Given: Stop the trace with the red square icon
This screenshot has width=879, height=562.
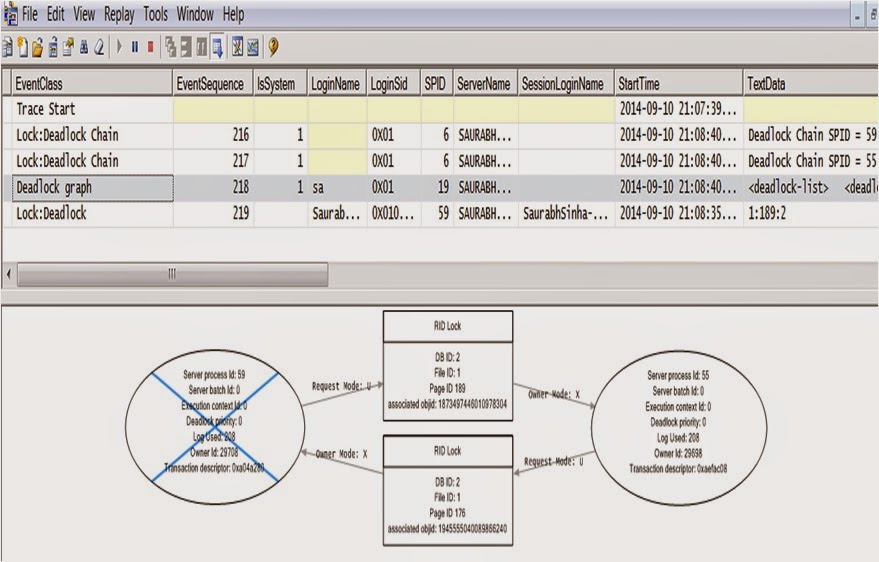Looking at the screenshot, I should pos(151,47).
